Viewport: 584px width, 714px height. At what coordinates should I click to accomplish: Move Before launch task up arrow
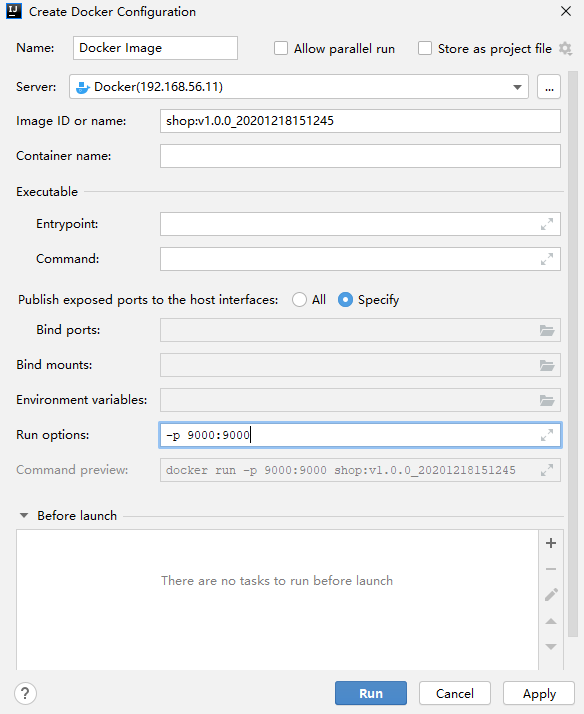coord(551,621)
